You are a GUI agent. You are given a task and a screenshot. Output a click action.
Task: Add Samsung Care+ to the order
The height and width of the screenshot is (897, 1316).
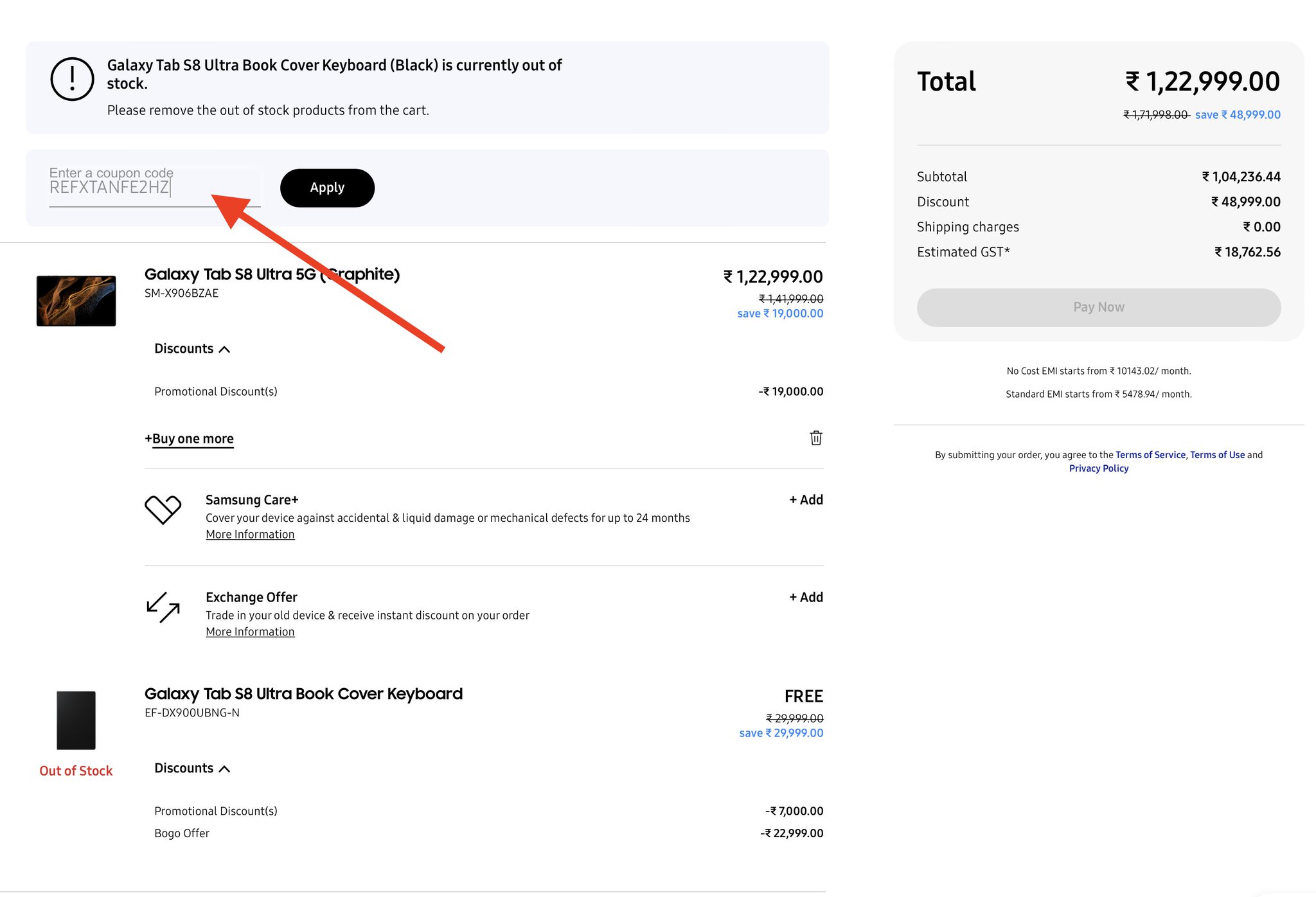point(806,499)
